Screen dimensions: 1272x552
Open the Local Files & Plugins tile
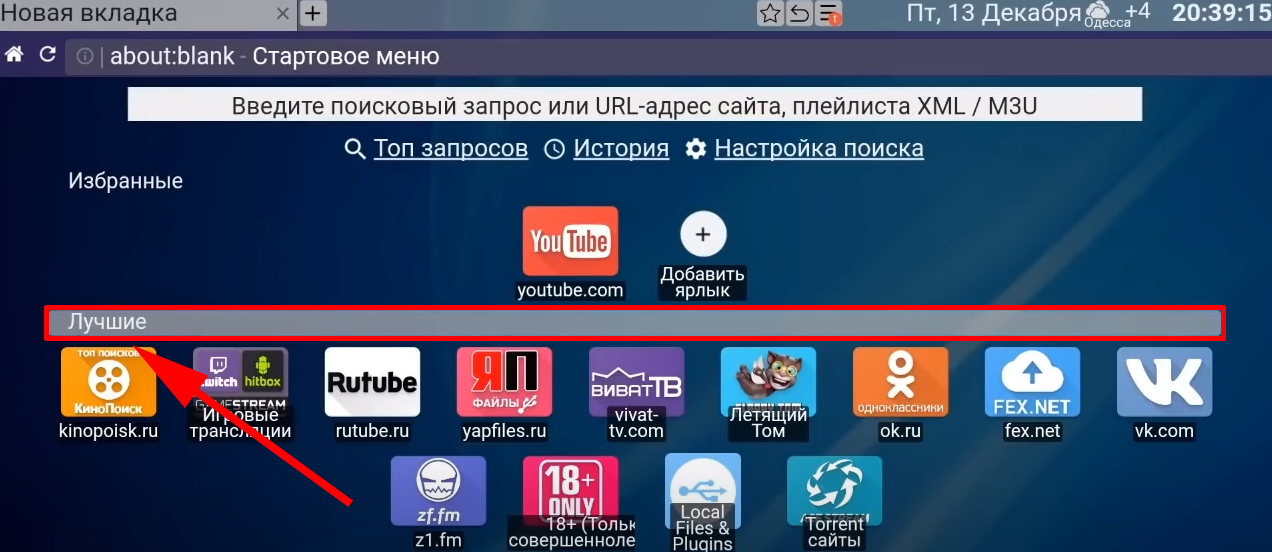[x=703, y=490]
